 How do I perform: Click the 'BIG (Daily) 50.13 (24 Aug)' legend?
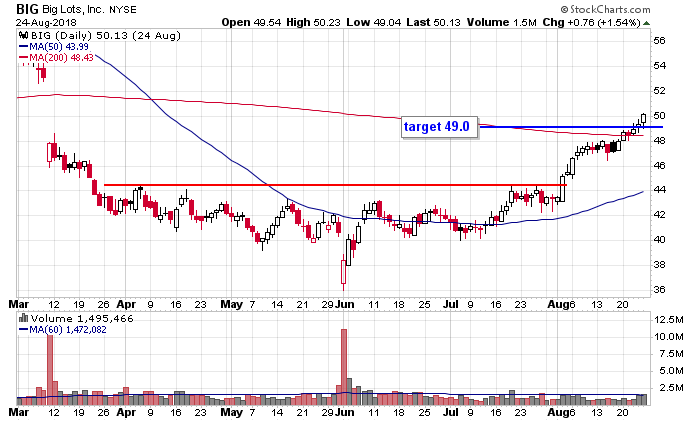[x=106, y=36]
